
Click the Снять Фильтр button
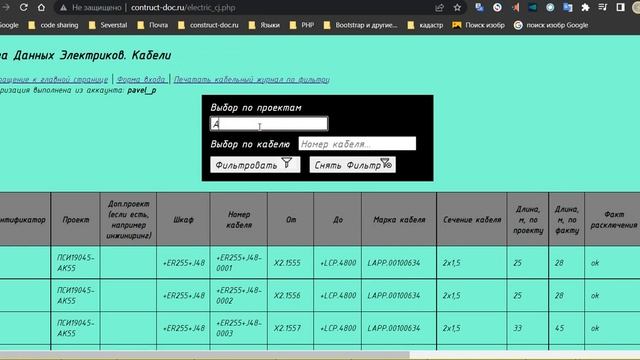point(353,165)
